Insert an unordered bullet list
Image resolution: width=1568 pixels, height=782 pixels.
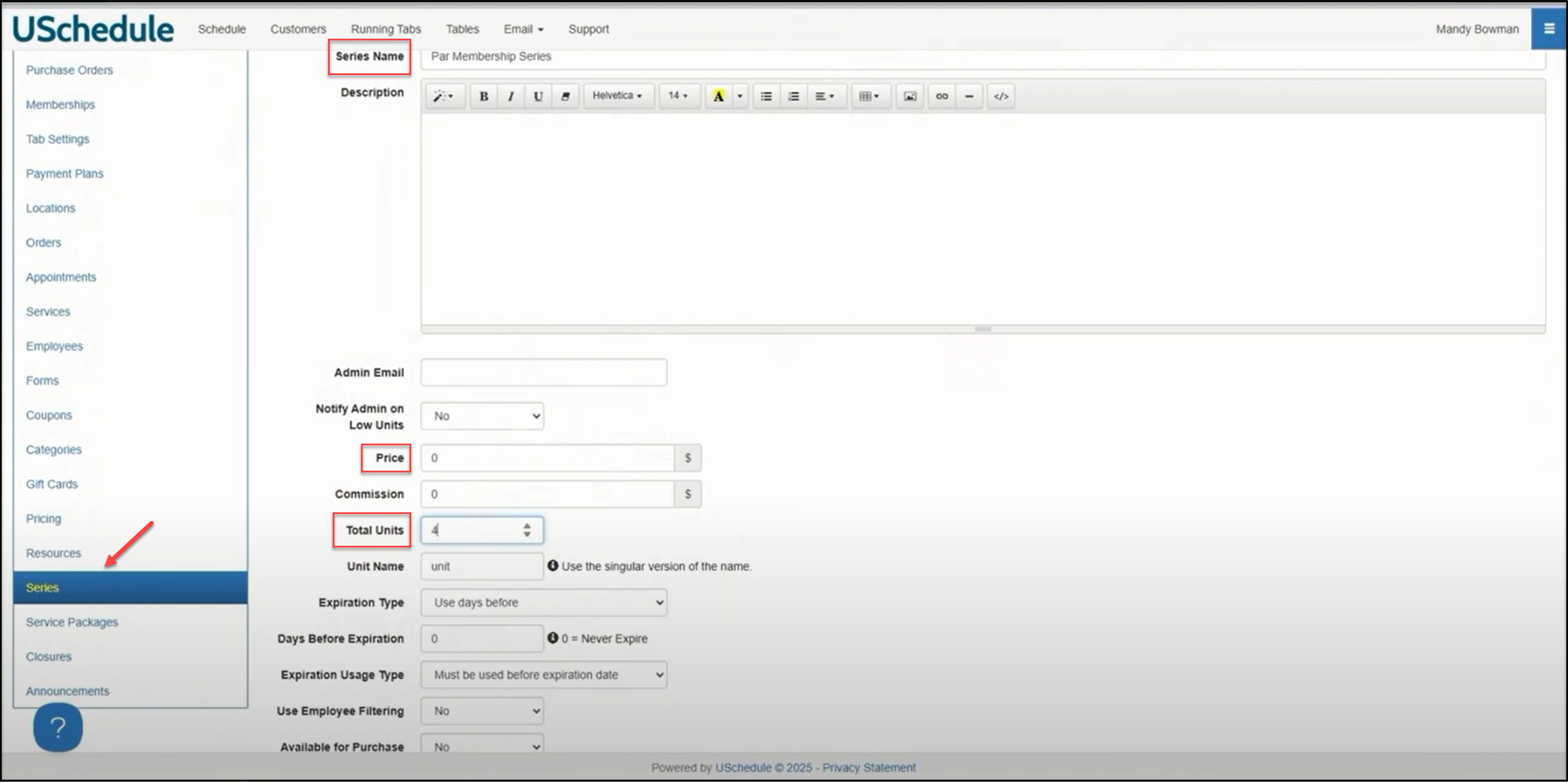point(766,96)
